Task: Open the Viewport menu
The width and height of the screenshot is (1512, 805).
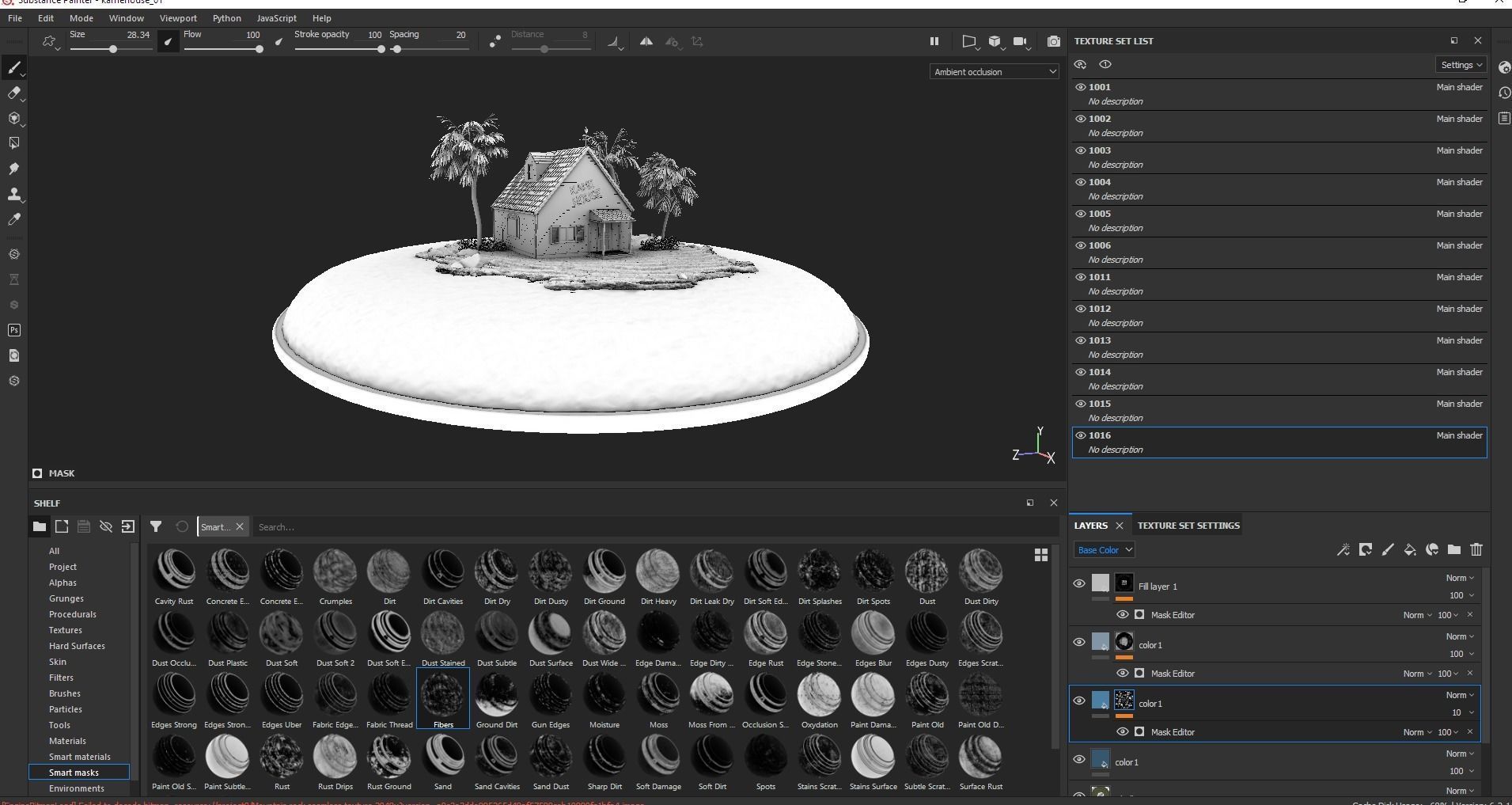Action: pos(178,17)
